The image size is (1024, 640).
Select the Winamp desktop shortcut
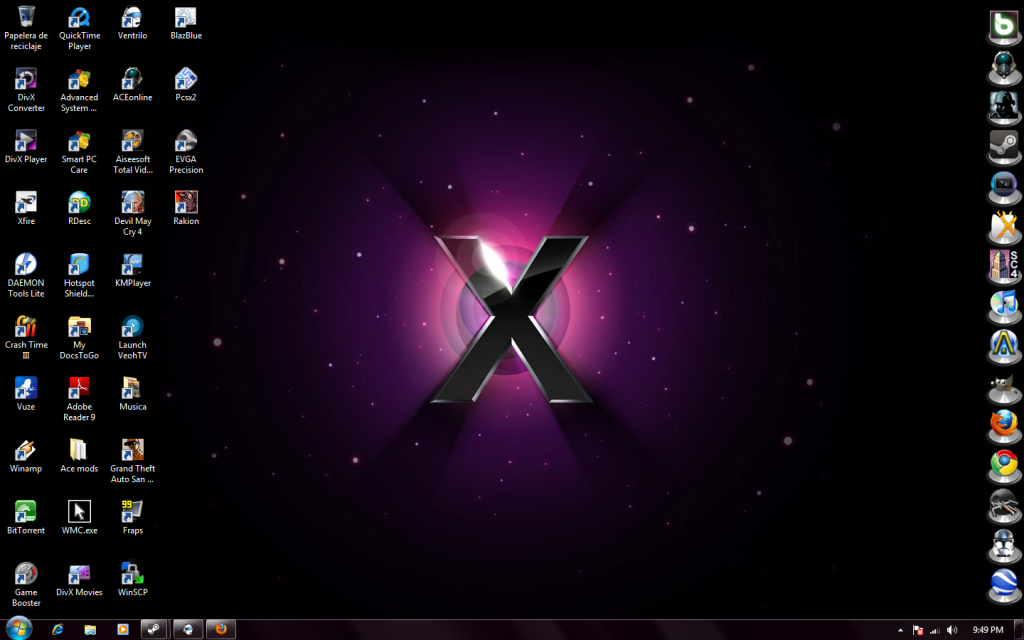[x=26, y=456]
